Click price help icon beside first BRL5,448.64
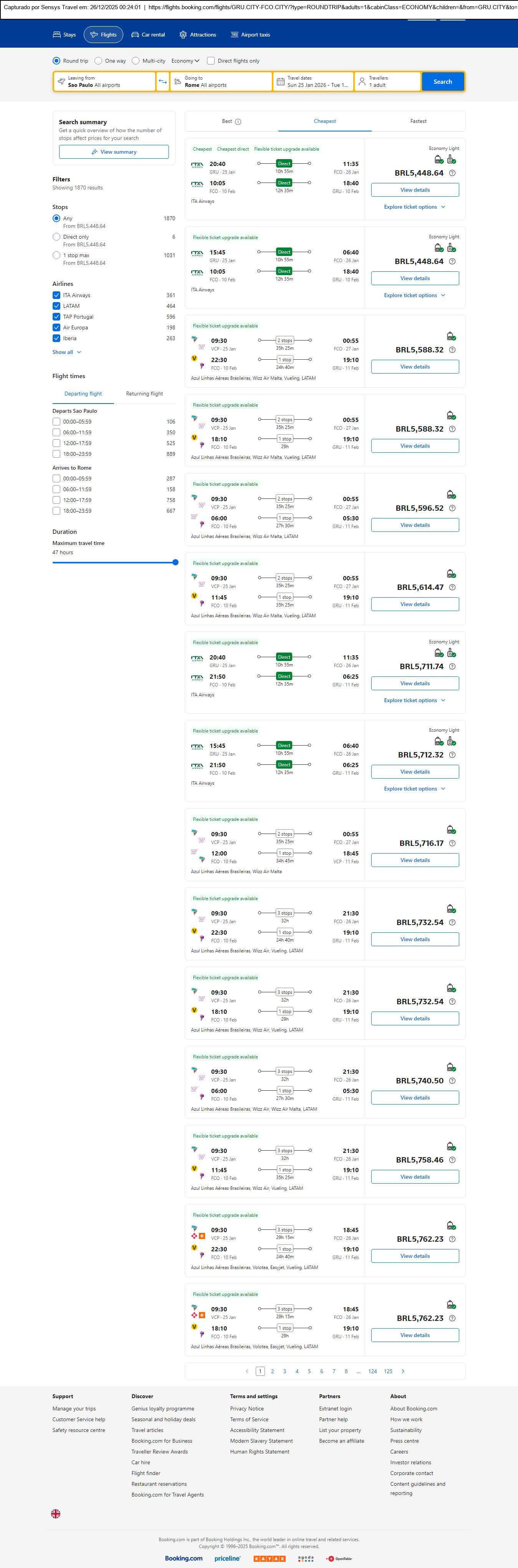This screenshot has width=518, height=1568. coord(452,173)
